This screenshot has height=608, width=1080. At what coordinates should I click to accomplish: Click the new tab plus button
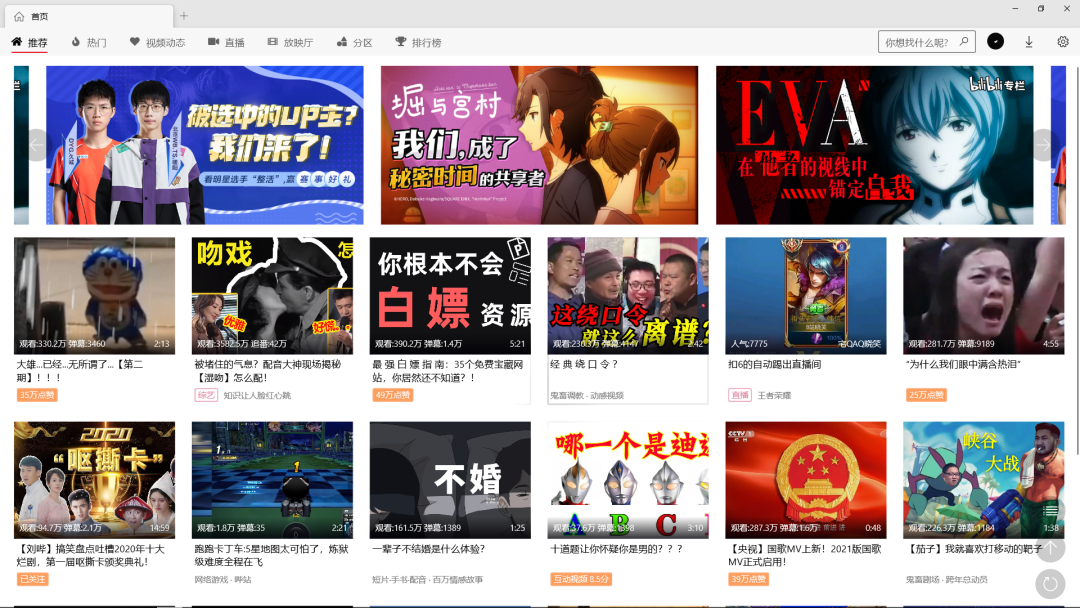click(x=184, y=16)
